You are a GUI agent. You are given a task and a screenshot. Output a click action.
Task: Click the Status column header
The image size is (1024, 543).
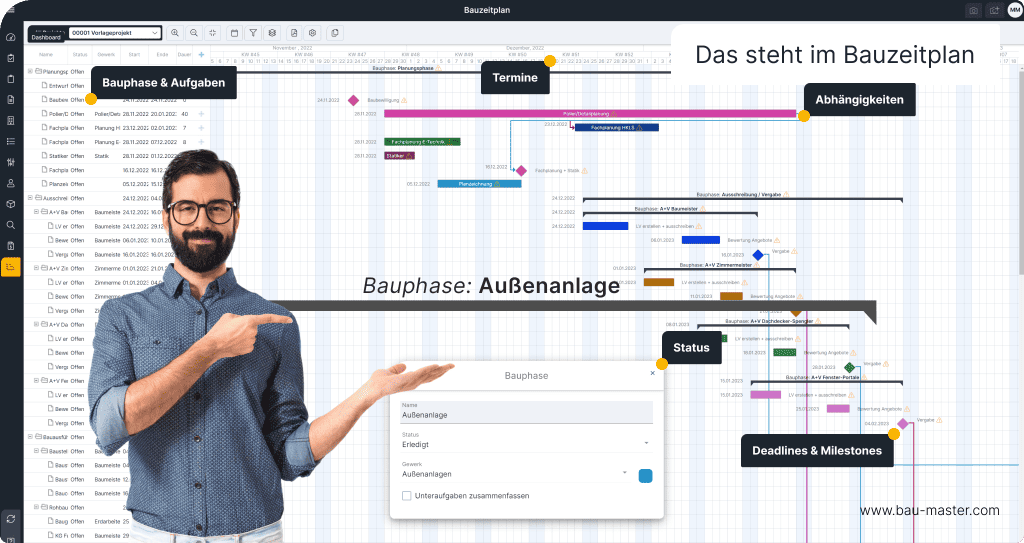[80, 55]
